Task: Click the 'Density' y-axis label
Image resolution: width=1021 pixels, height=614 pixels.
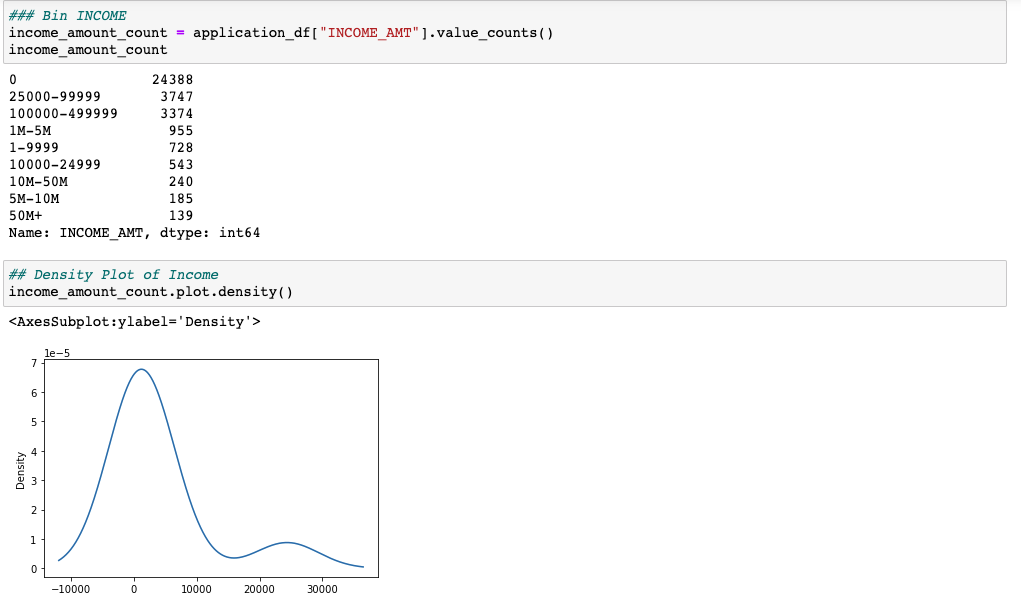Action: pyautogui.click(x=20, y=470)
